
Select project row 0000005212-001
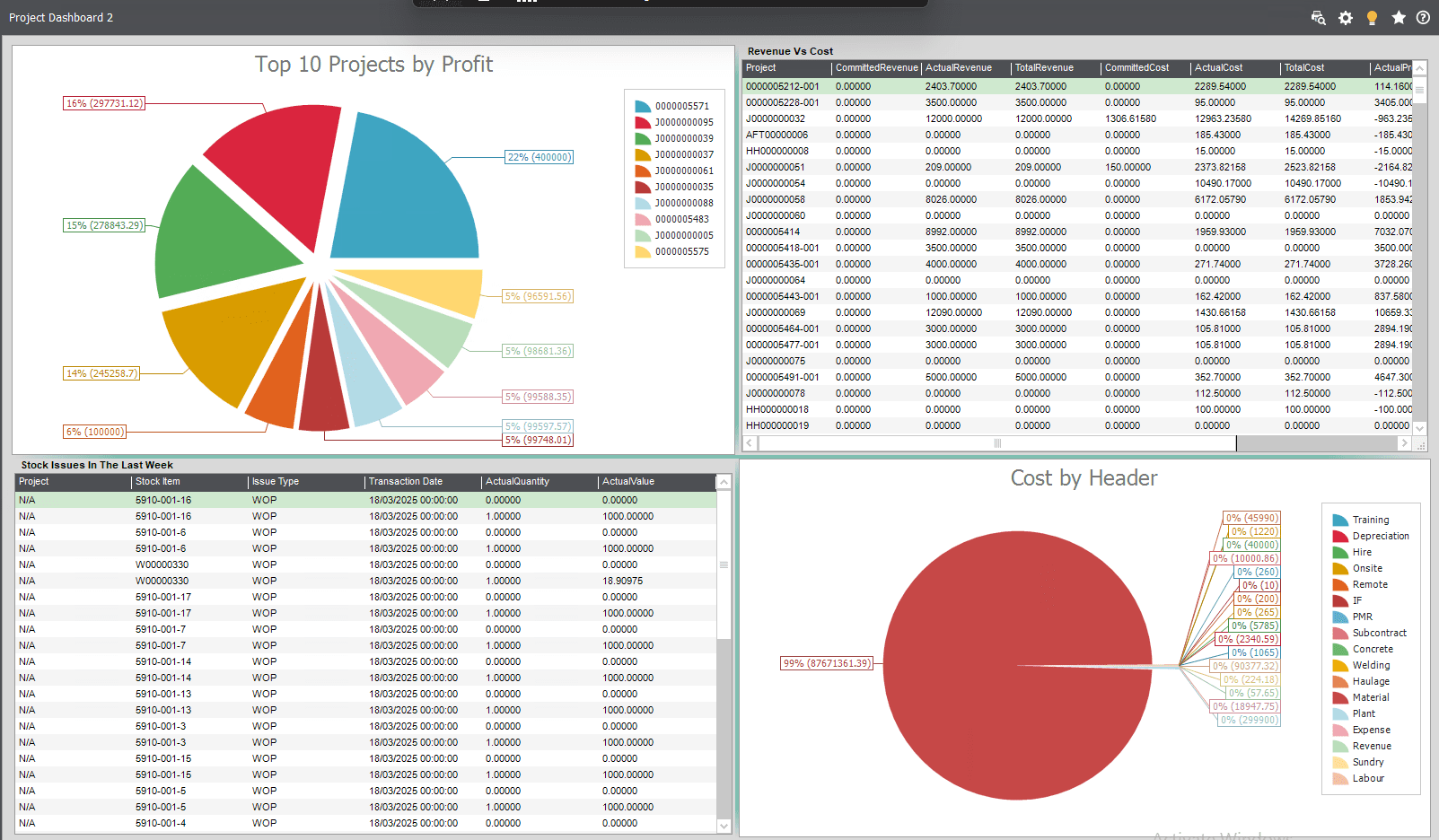pyautogui.click(x=1077, y=86)
